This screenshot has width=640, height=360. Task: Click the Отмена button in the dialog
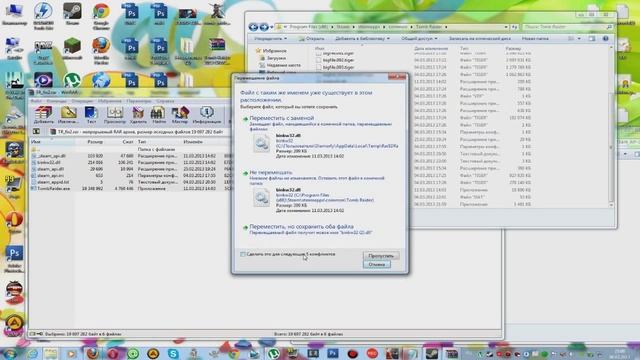[376, 264]
